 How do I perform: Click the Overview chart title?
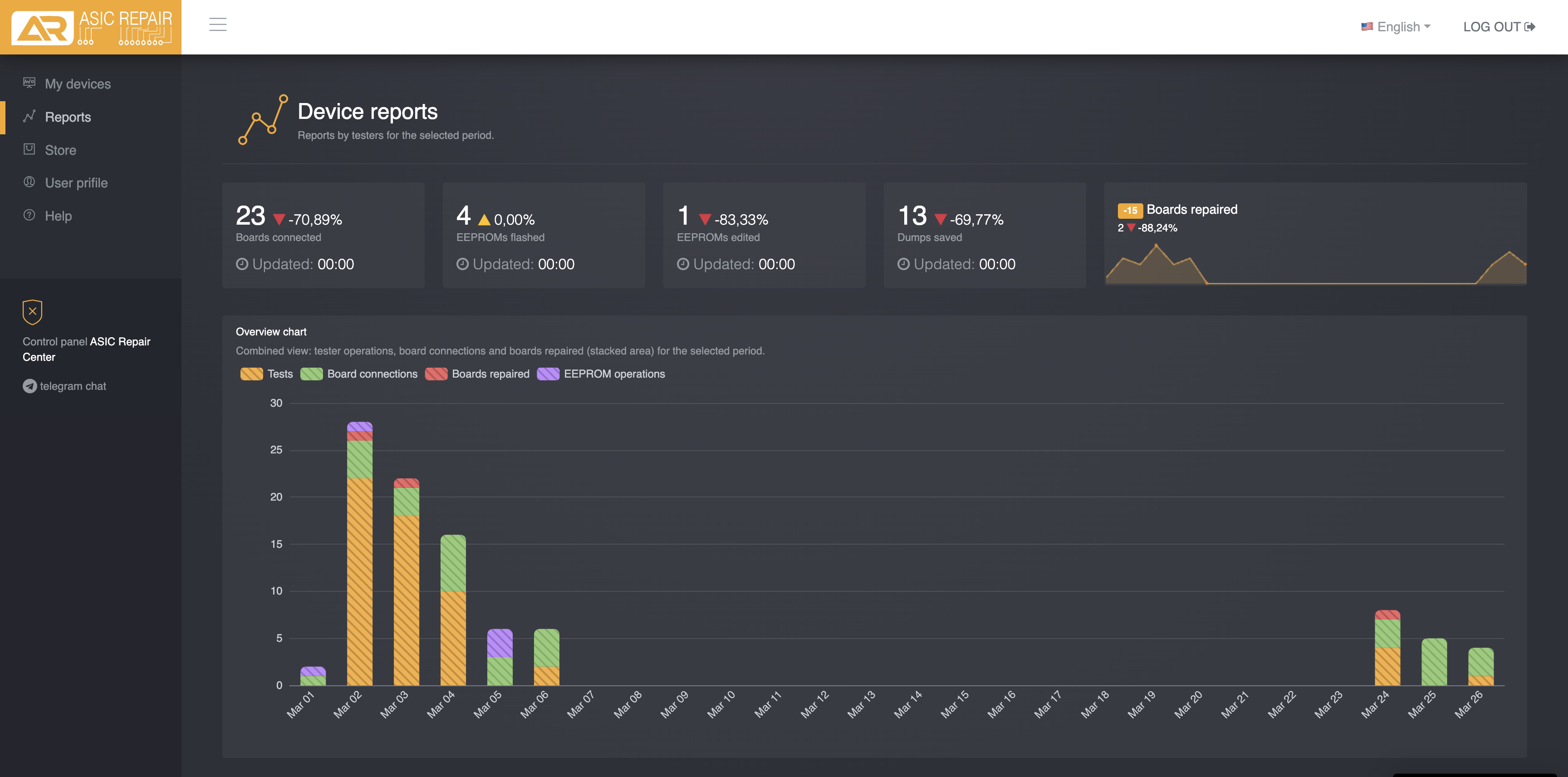[x=271, y=332]
